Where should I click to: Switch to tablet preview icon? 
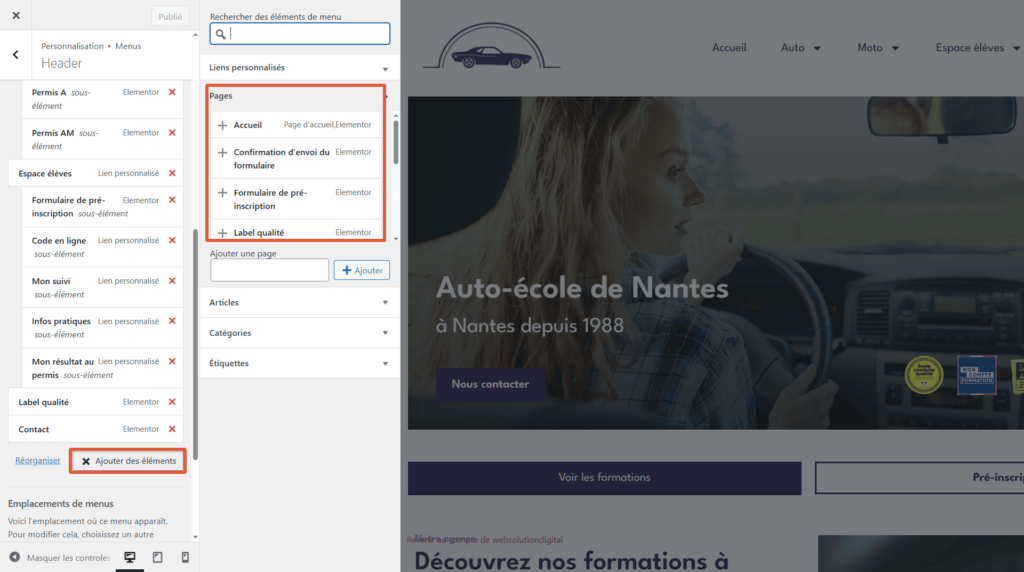(157, 557)
